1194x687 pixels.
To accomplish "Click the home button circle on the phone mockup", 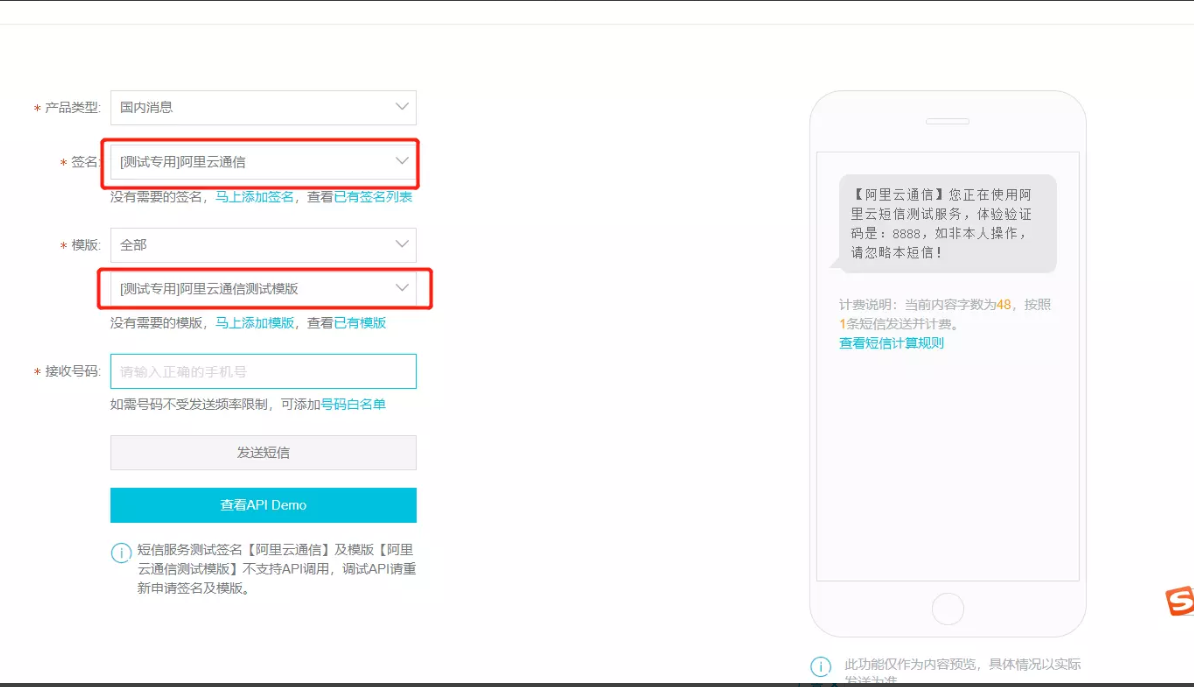I will click(947, 608).
